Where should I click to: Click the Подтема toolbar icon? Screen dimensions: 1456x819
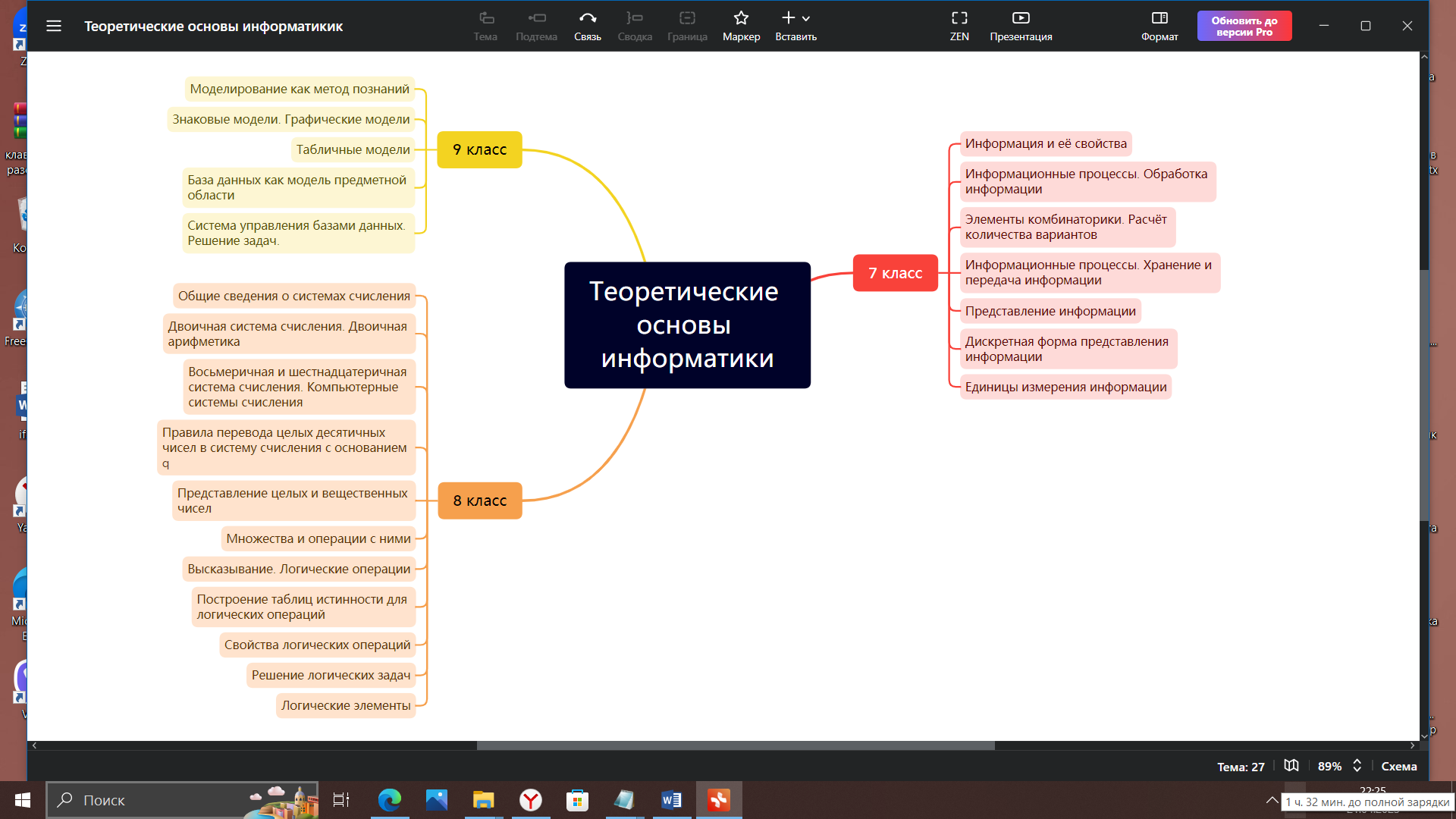[536, 18]
